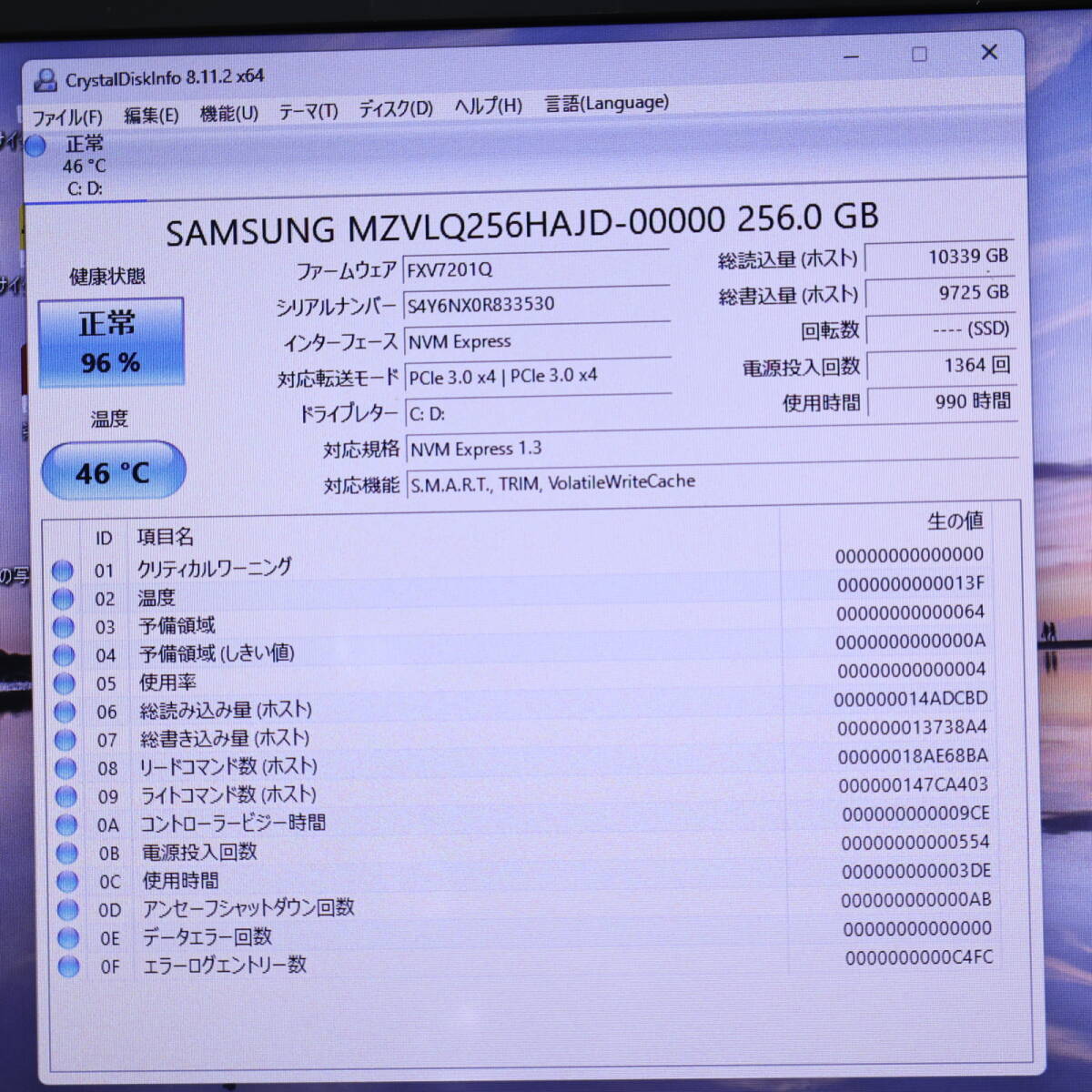This screenshot has width=1092, height=1092.
Task: Click the total host reads value 10339 GB
Action: [x=939, y=258]
